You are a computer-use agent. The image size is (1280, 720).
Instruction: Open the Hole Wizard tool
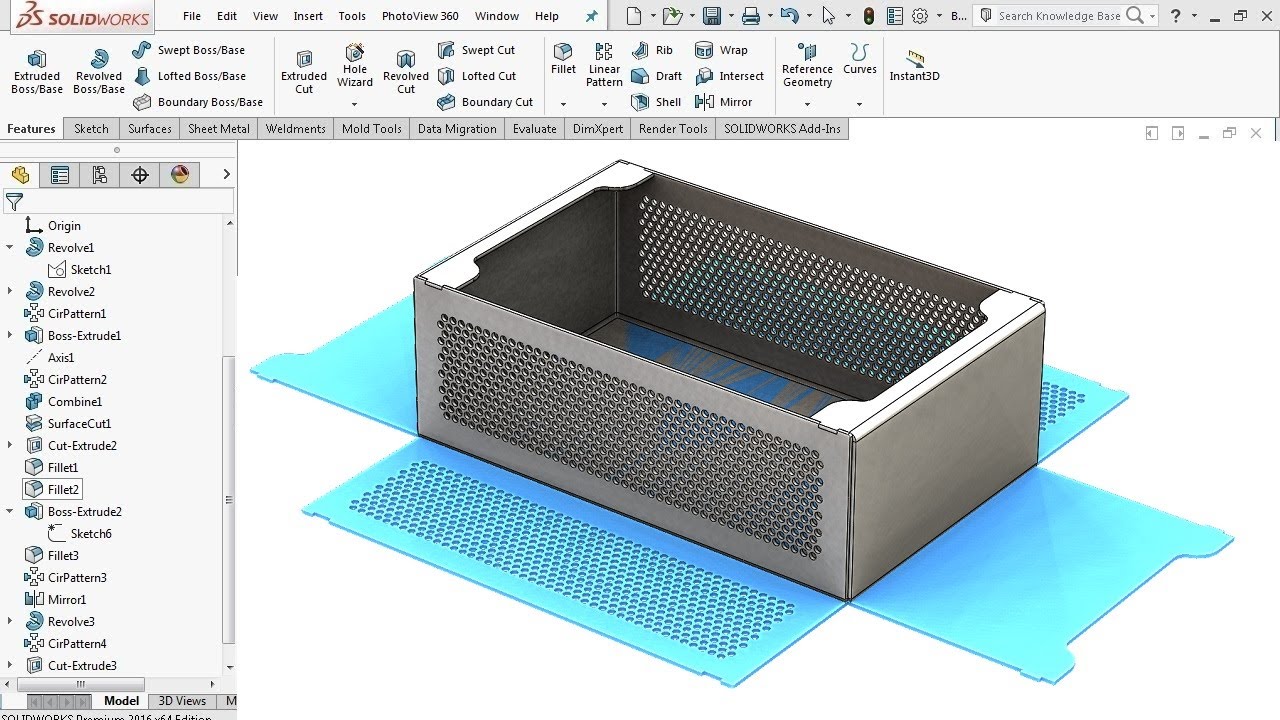point(355,66)
